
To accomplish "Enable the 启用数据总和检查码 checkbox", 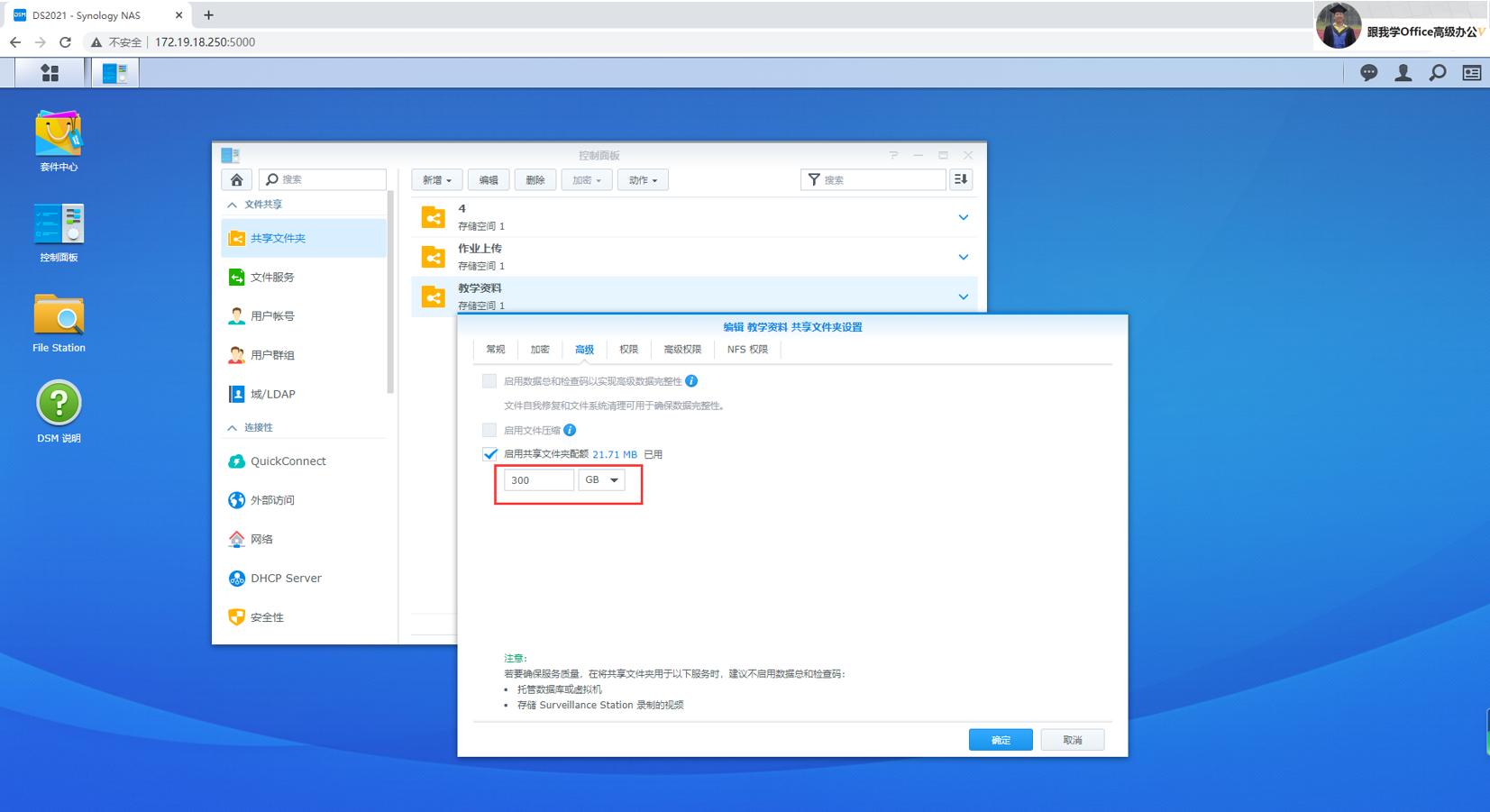I will tap(488, 380).
